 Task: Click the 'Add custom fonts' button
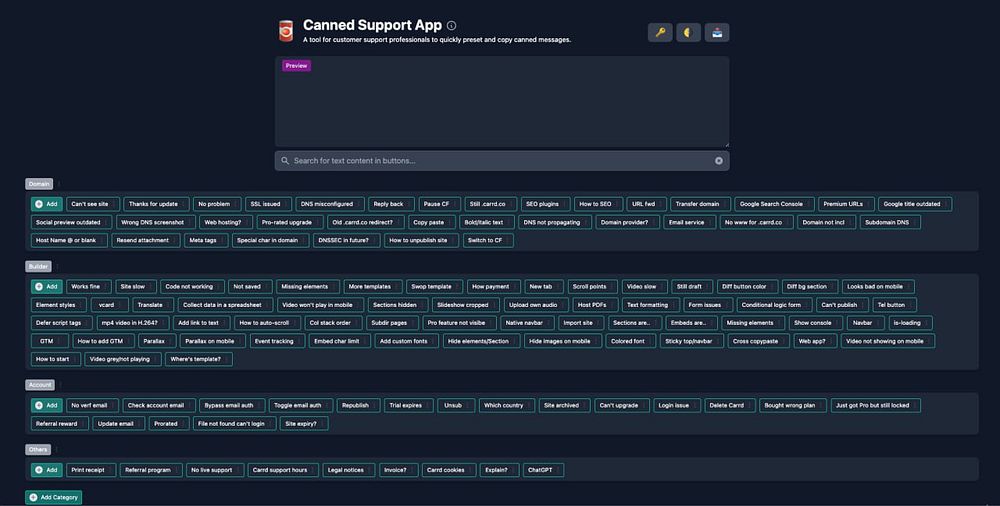407,341
